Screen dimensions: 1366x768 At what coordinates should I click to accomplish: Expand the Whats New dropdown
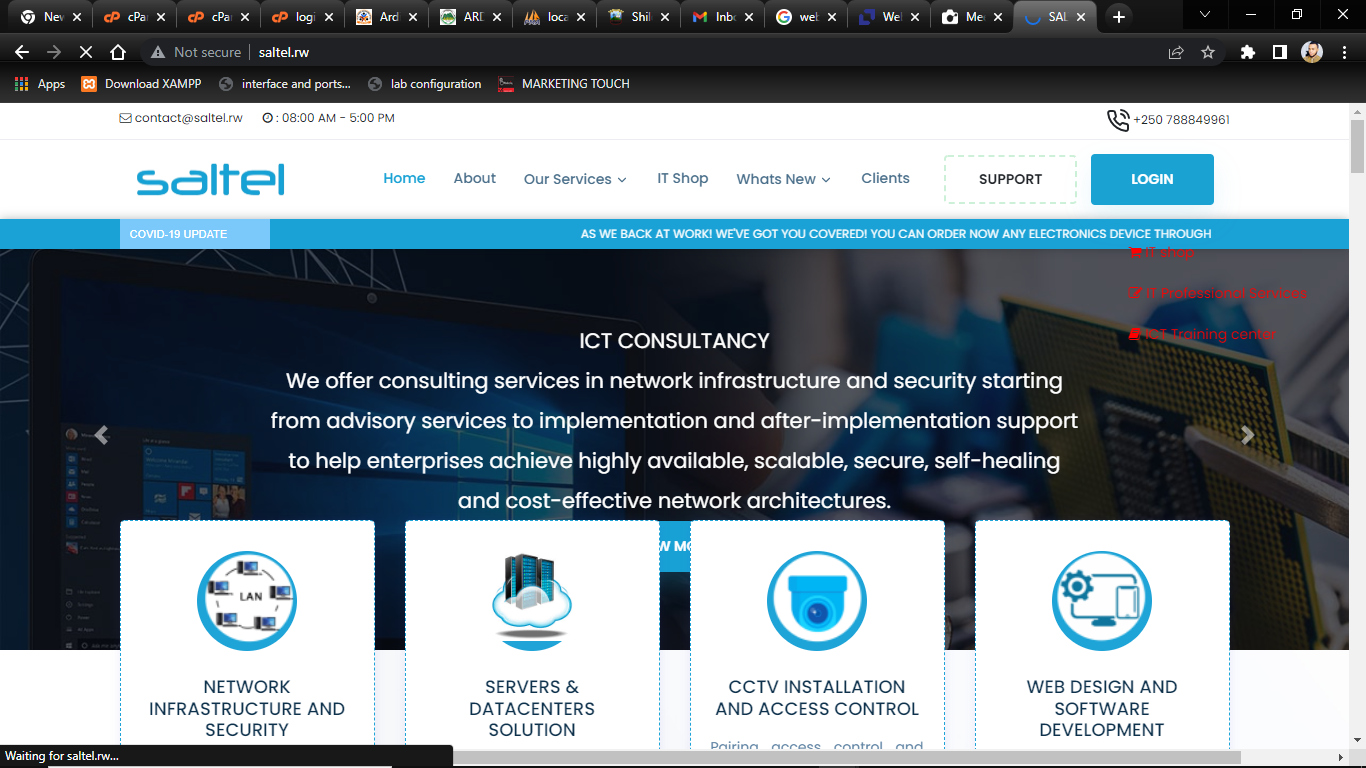click(783, 179)
